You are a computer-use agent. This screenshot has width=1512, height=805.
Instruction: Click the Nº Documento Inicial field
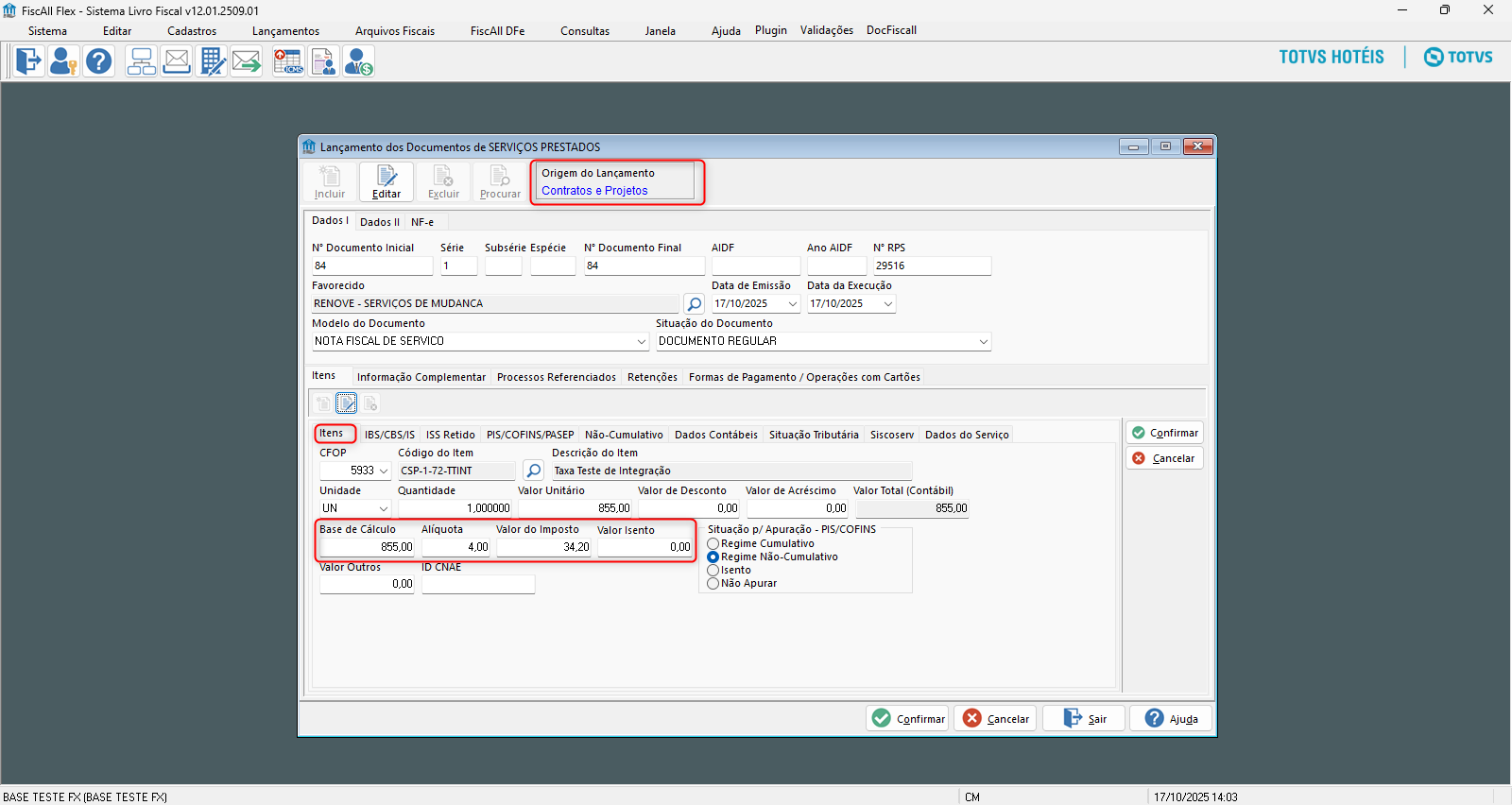[372, 265]
